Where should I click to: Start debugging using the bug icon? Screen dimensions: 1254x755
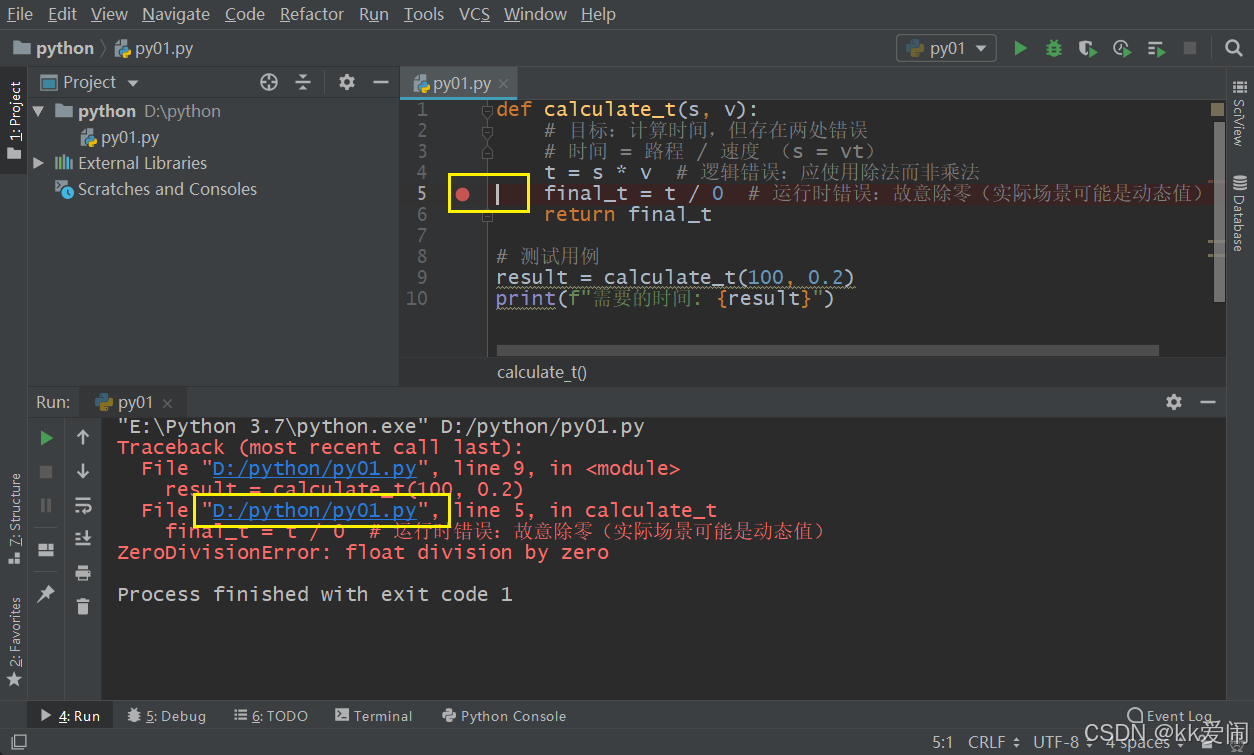1053,47
